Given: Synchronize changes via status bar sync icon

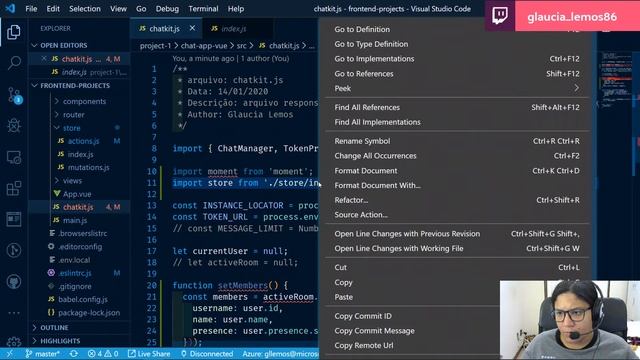Looking at the screenshot, I should point(73,354).
